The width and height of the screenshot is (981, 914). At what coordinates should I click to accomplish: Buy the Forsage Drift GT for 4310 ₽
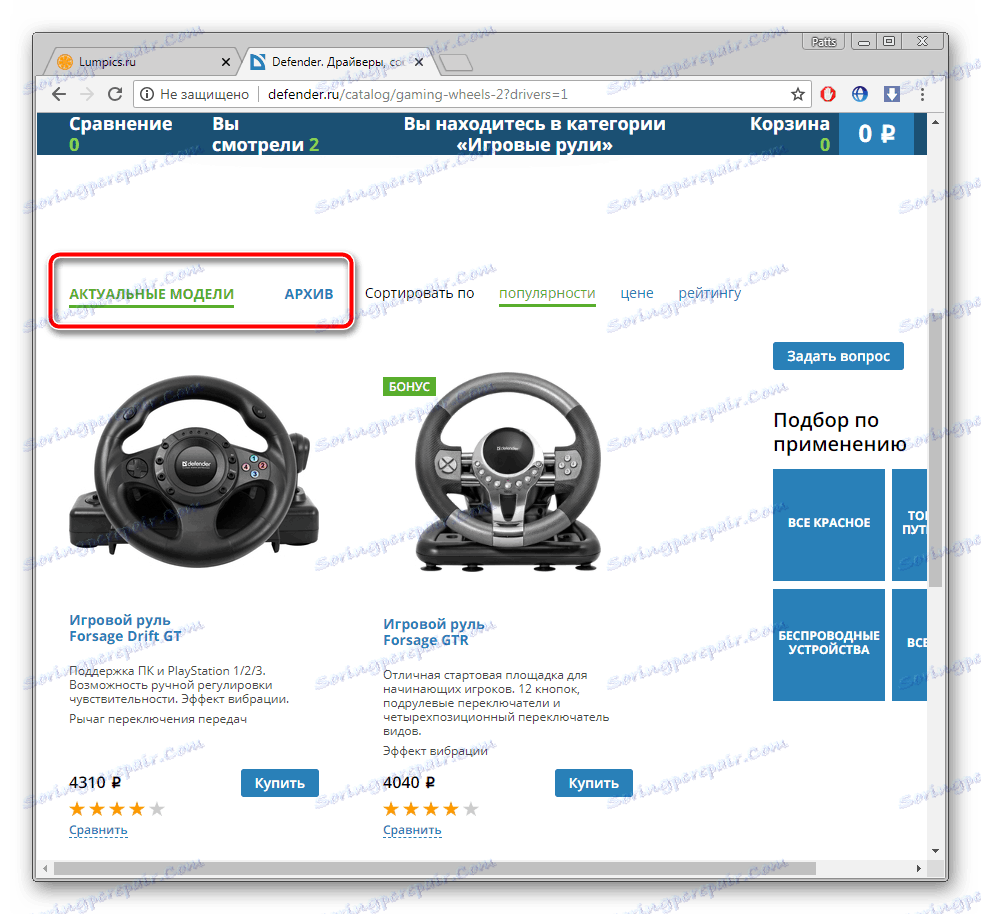point(280,783)
